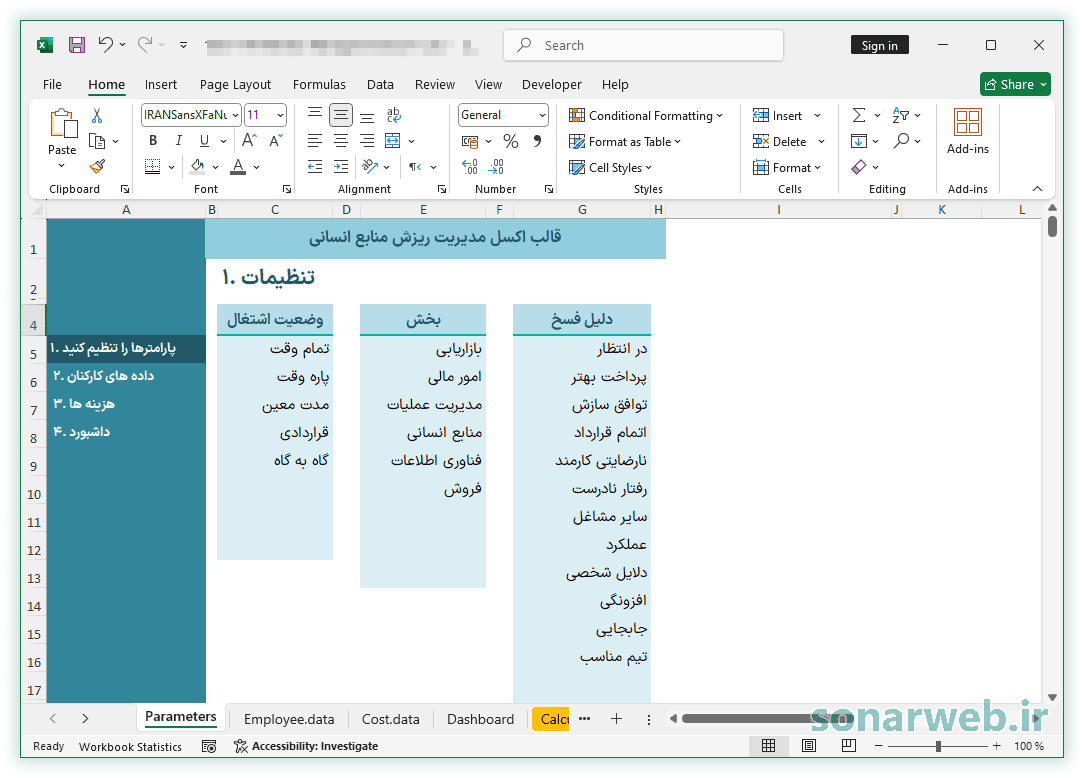
Task: Add a new sheet with plus button
Action: (x=616, y=719)
